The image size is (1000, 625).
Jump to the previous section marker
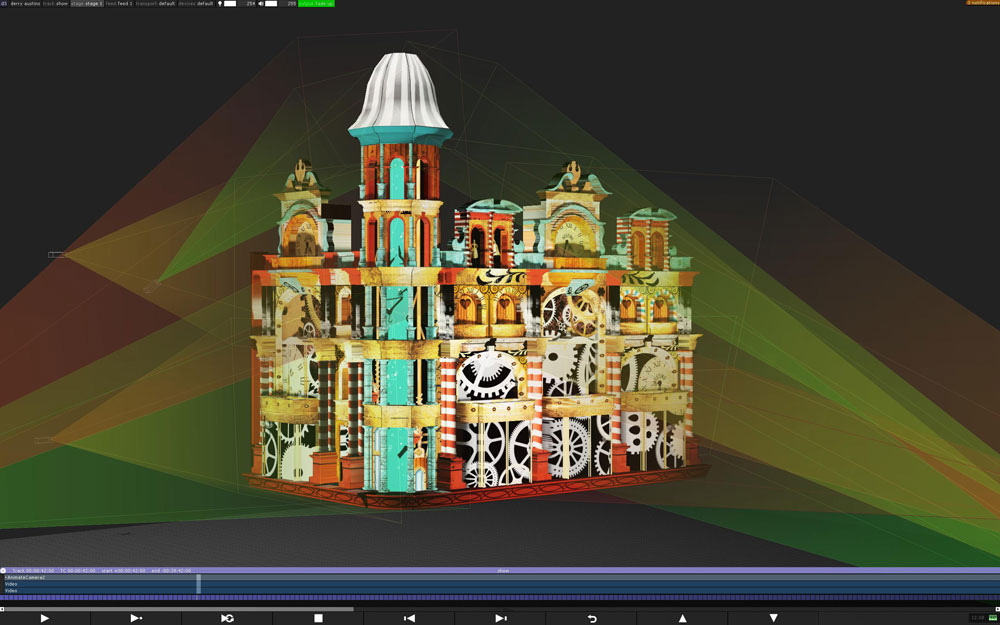pos(409,618)
